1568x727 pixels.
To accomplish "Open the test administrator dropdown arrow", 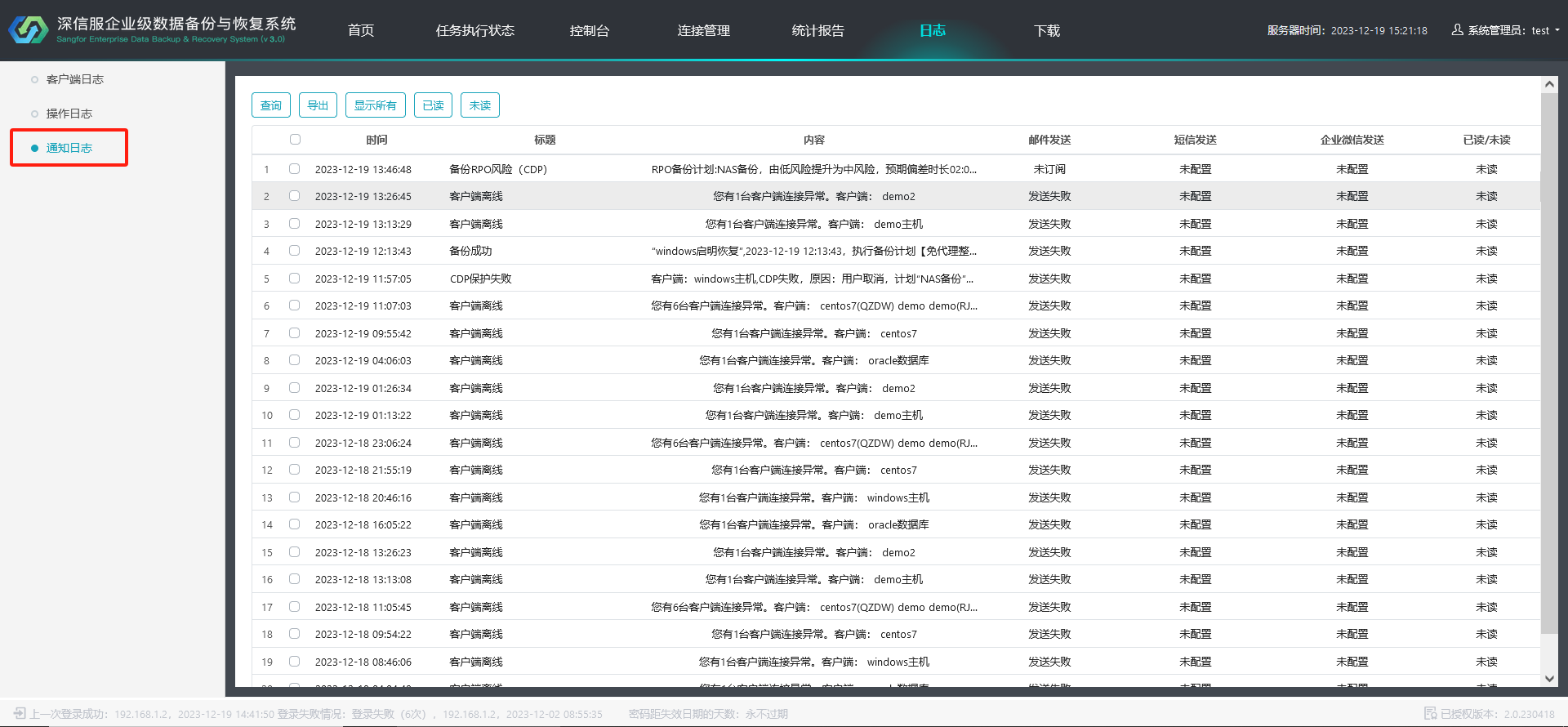I will click(1557, 30).
